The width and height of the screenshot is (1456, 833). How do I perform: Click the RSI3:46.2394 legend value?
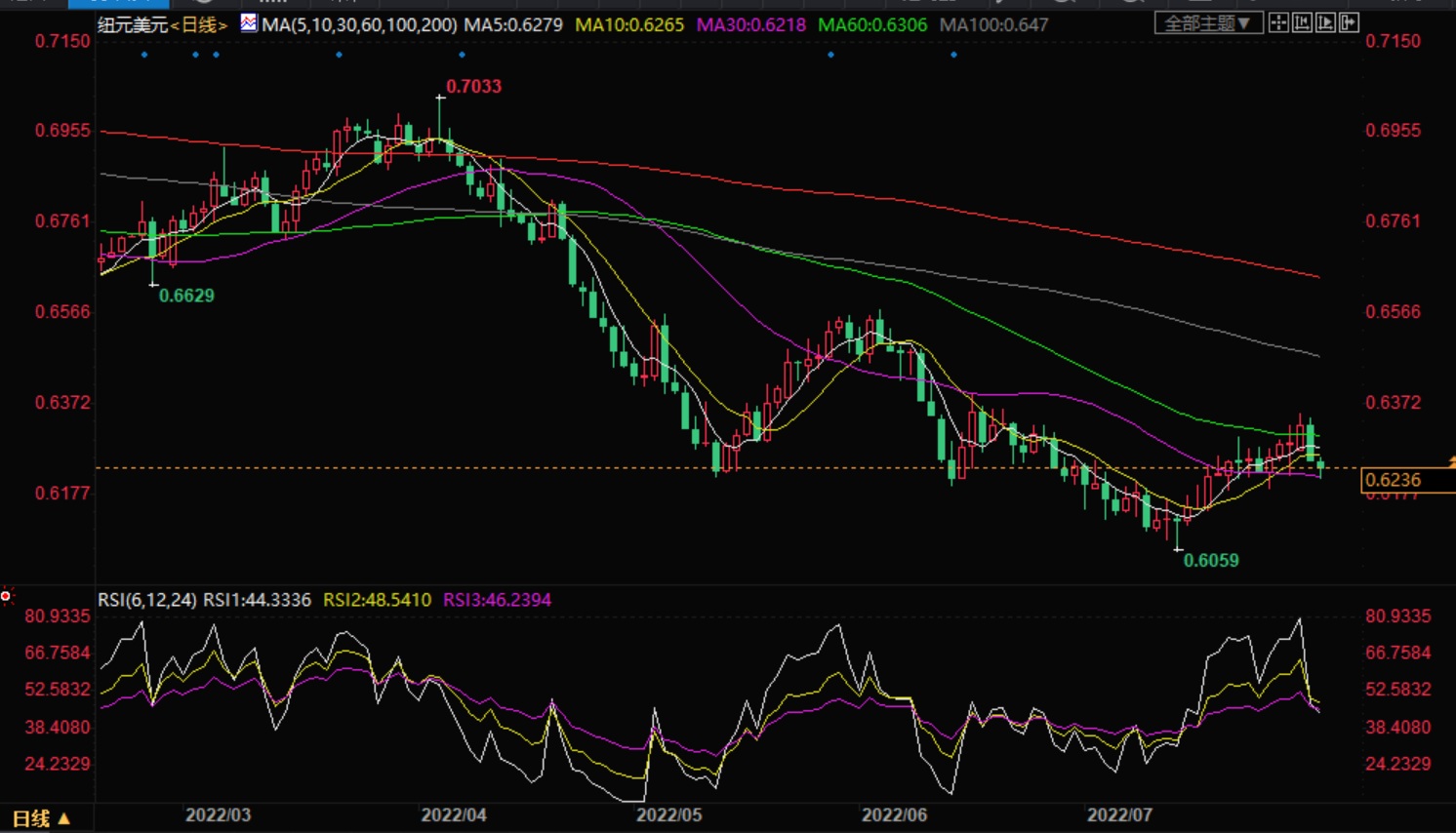(x=497, y=600)
